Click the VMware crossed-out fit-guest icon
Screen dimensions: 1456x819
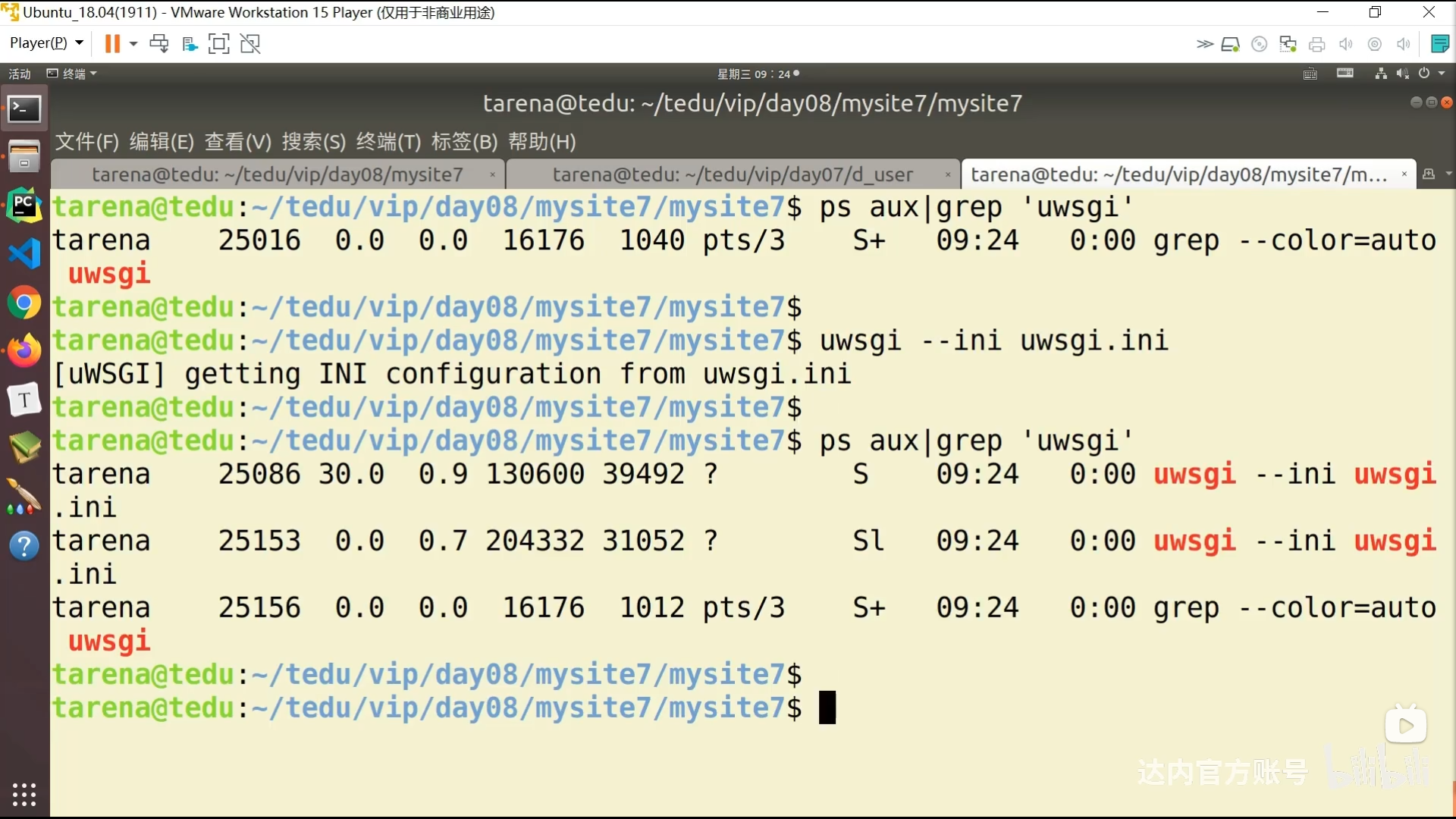click(x=250, y=44)
